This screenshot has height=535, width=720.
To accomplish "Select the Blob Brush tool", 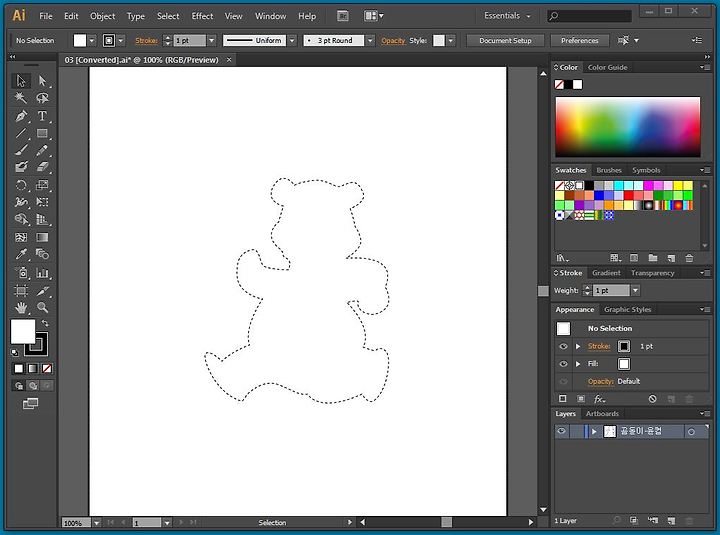I will pos(21,167).
